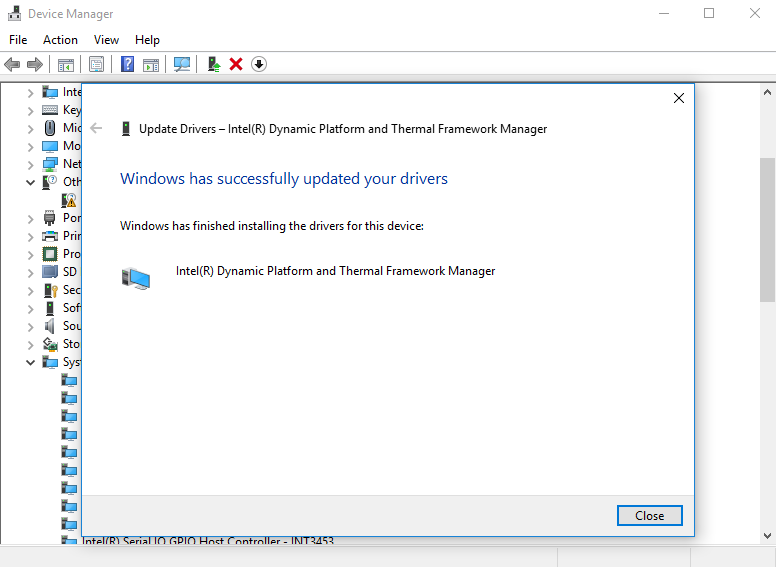Screen dimensions: 776x567
Task: Click the scrollbar up arrow
Action: tap(768, 92)
